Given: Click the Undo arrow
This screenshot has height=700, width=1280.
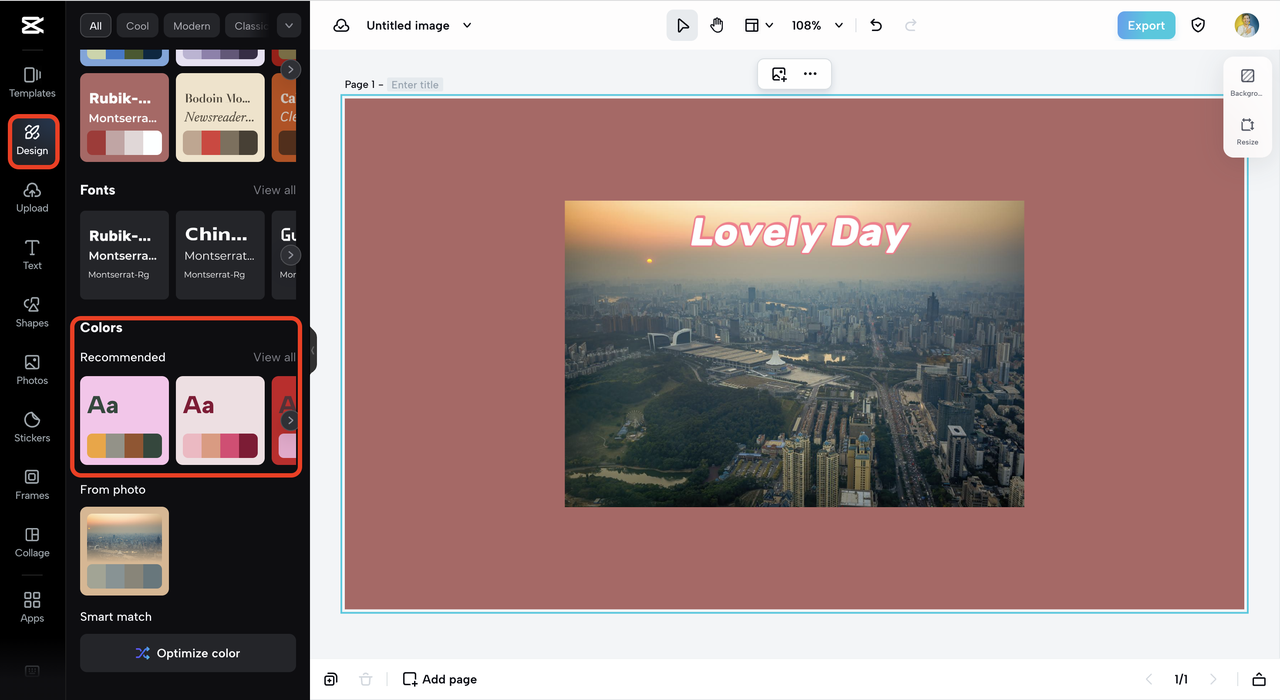Looking at the screenshot, I should (876, 25).
